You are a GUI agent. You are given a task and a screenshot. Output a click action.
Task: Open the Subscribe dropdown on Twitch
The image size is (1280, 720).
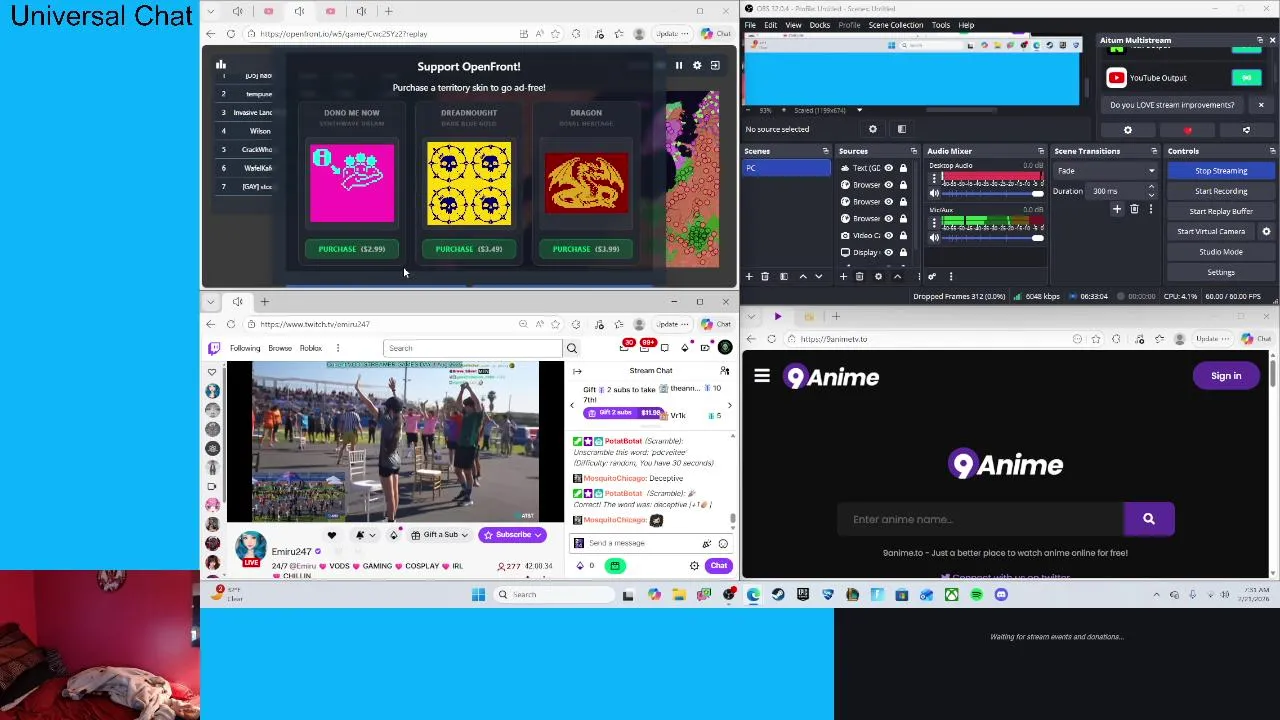pyautogui.click(x=511, y=535)
